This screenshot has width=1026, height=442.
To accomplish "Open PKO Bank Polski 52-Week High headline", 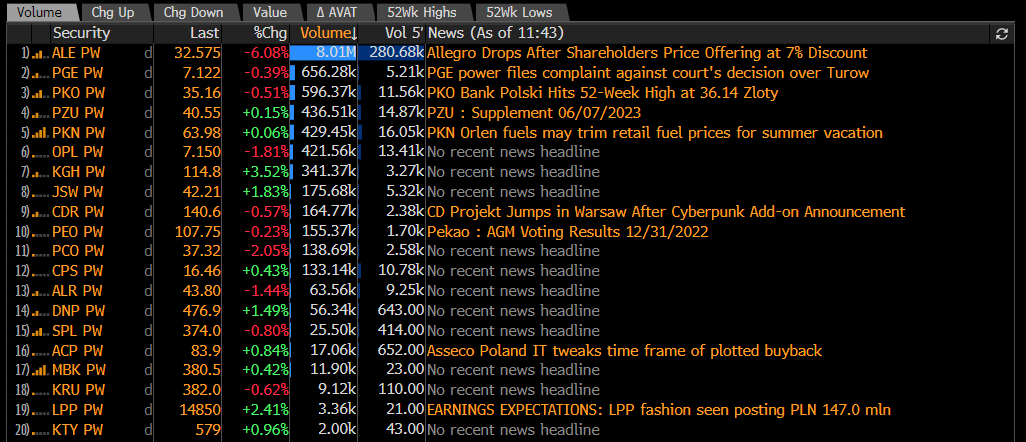I will (603, 93).
